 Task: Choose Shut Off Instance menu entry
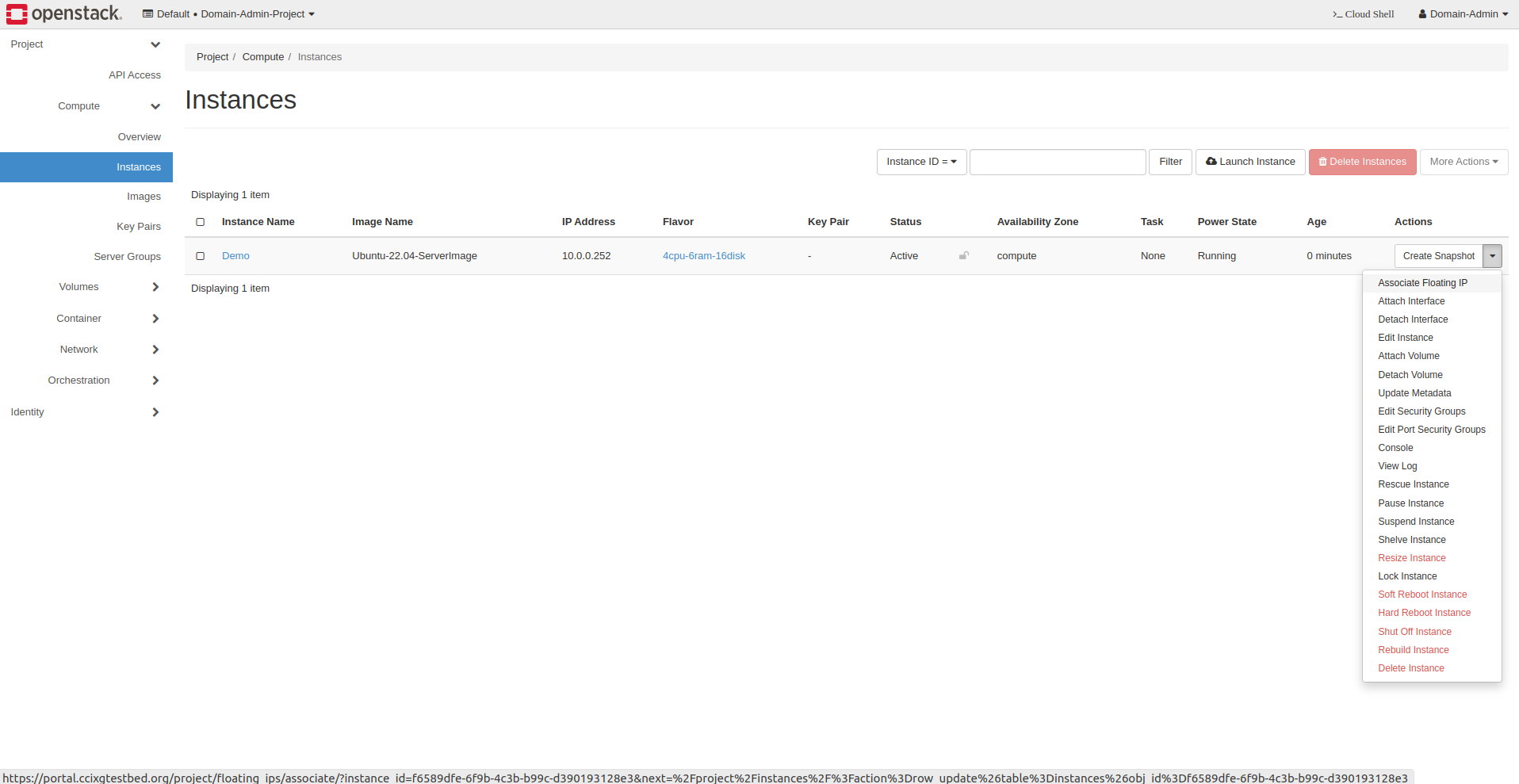pyautogui.click(x=1414, y=632)
